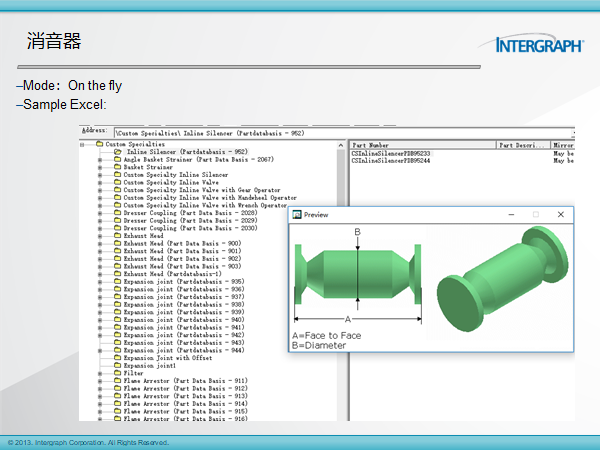Expand Dresser Coupling 2029 node
The width and height of the screenshot is (600, 450).
pos(100,221)
